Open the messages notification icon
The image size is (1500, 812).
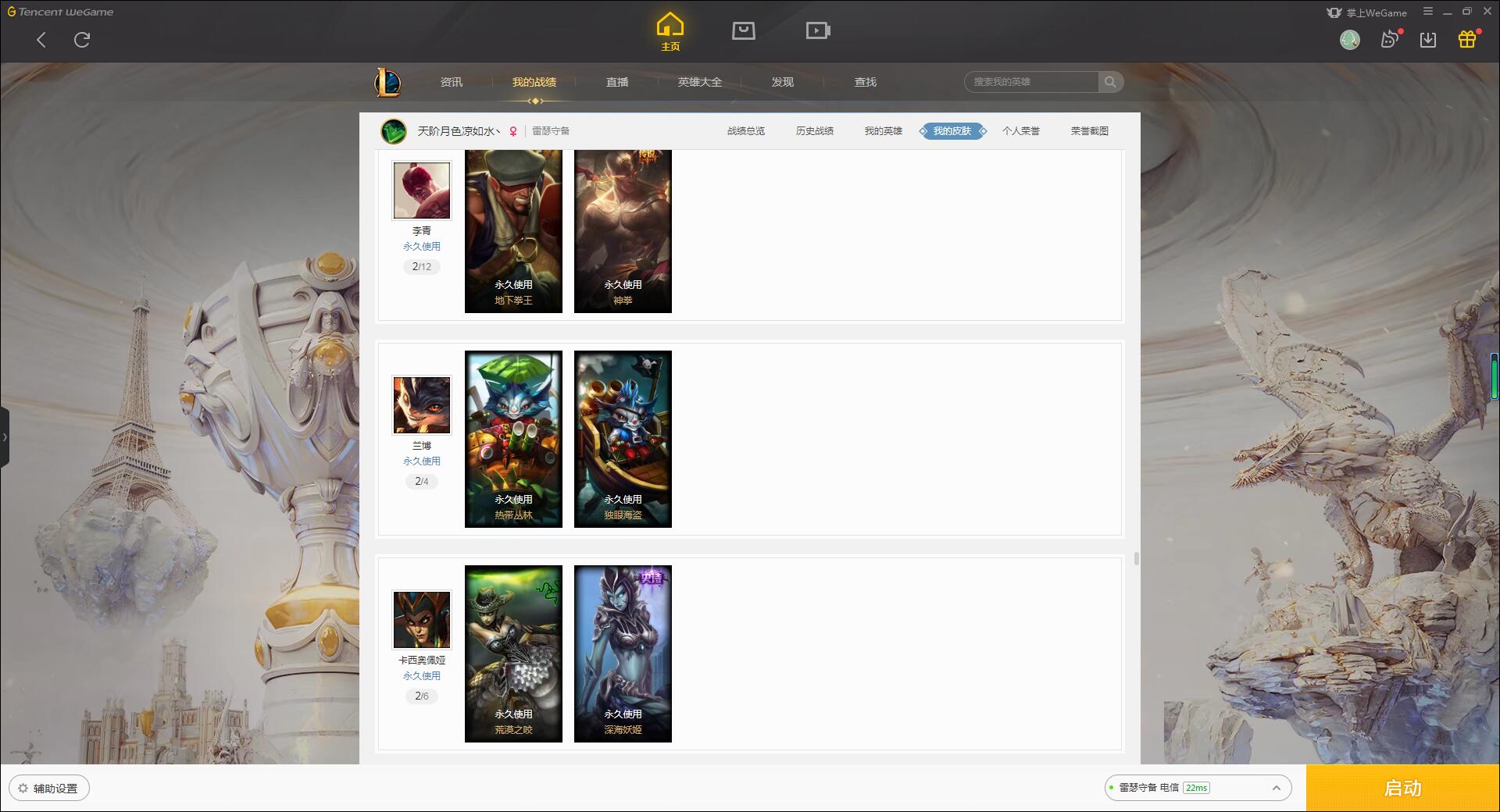click(x=1389, y=40)
